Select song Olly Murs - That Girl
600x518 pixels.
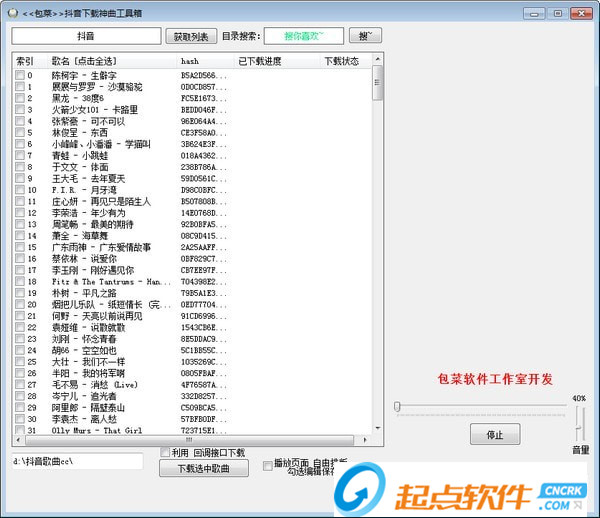point(97,430)
